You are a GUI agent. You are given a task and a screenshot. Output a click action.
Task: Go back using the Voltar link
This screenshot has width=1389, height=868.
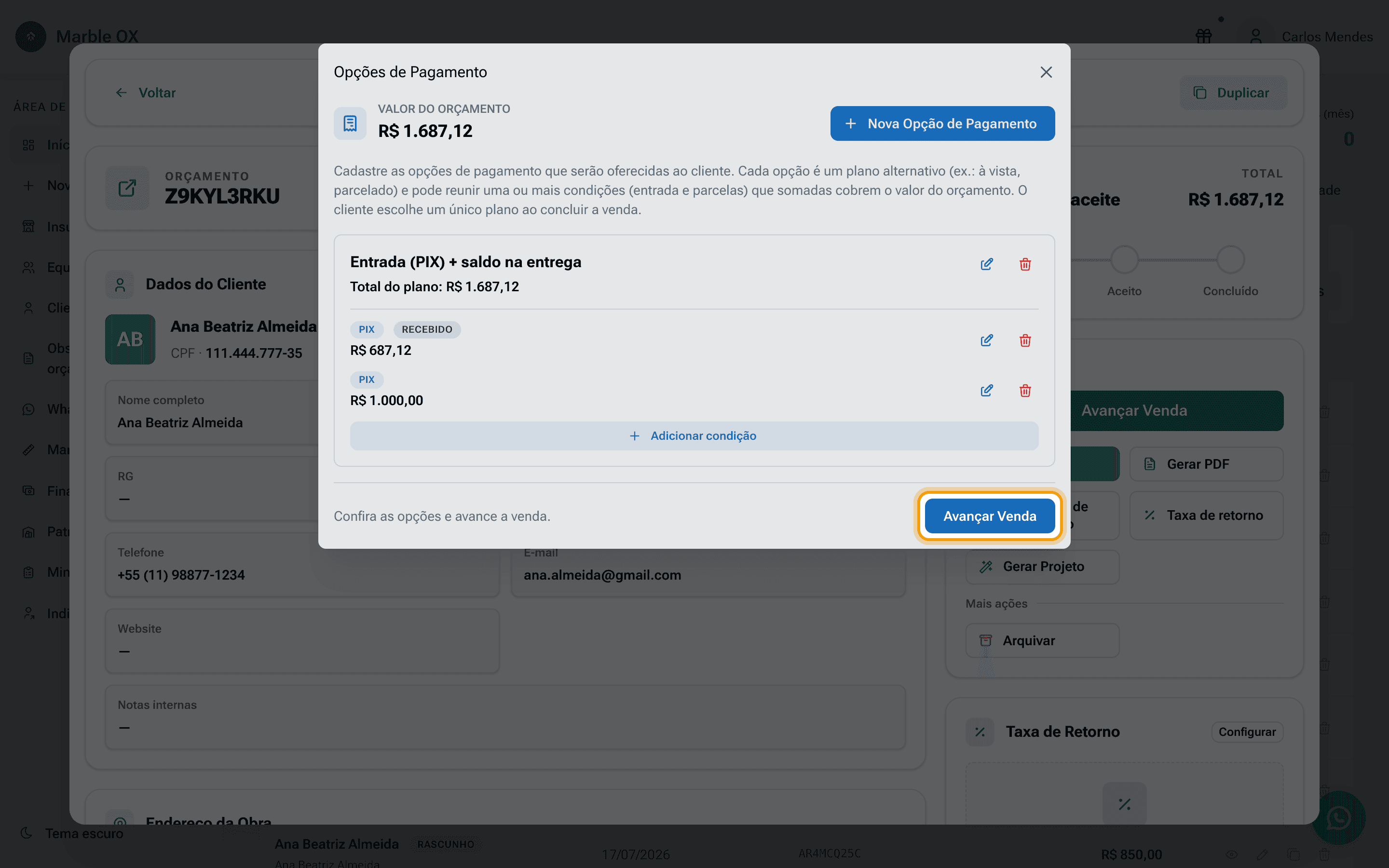pyautogui.click(x=146, y=93)
